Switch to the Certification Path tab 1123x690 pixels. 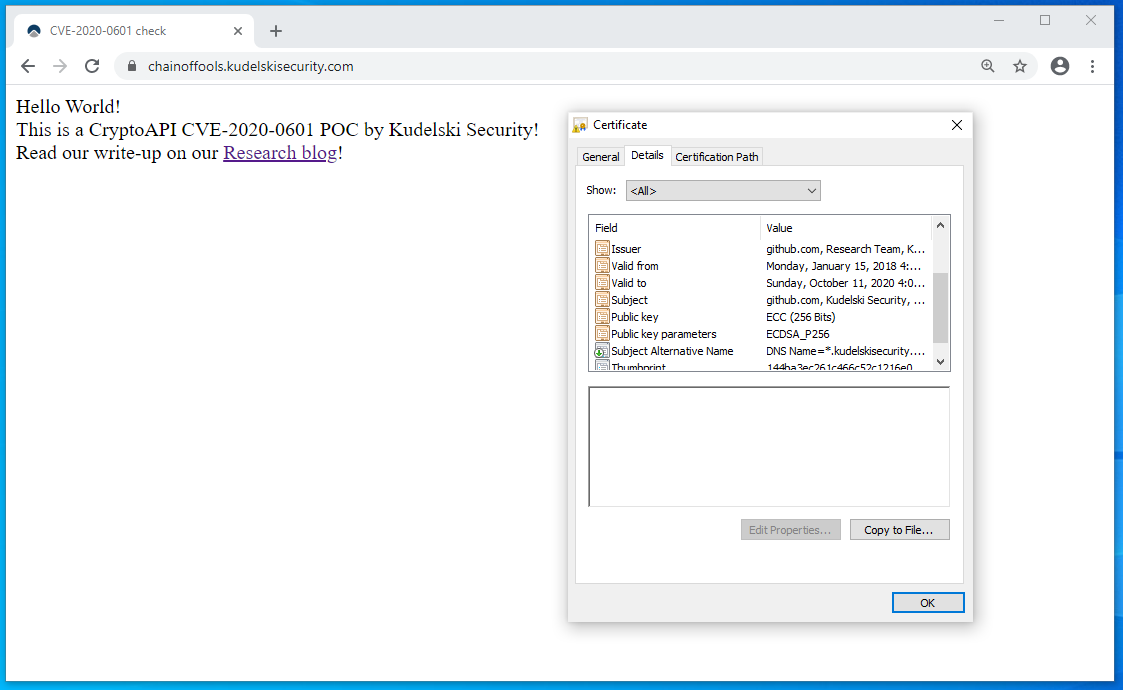coord(716,157)
